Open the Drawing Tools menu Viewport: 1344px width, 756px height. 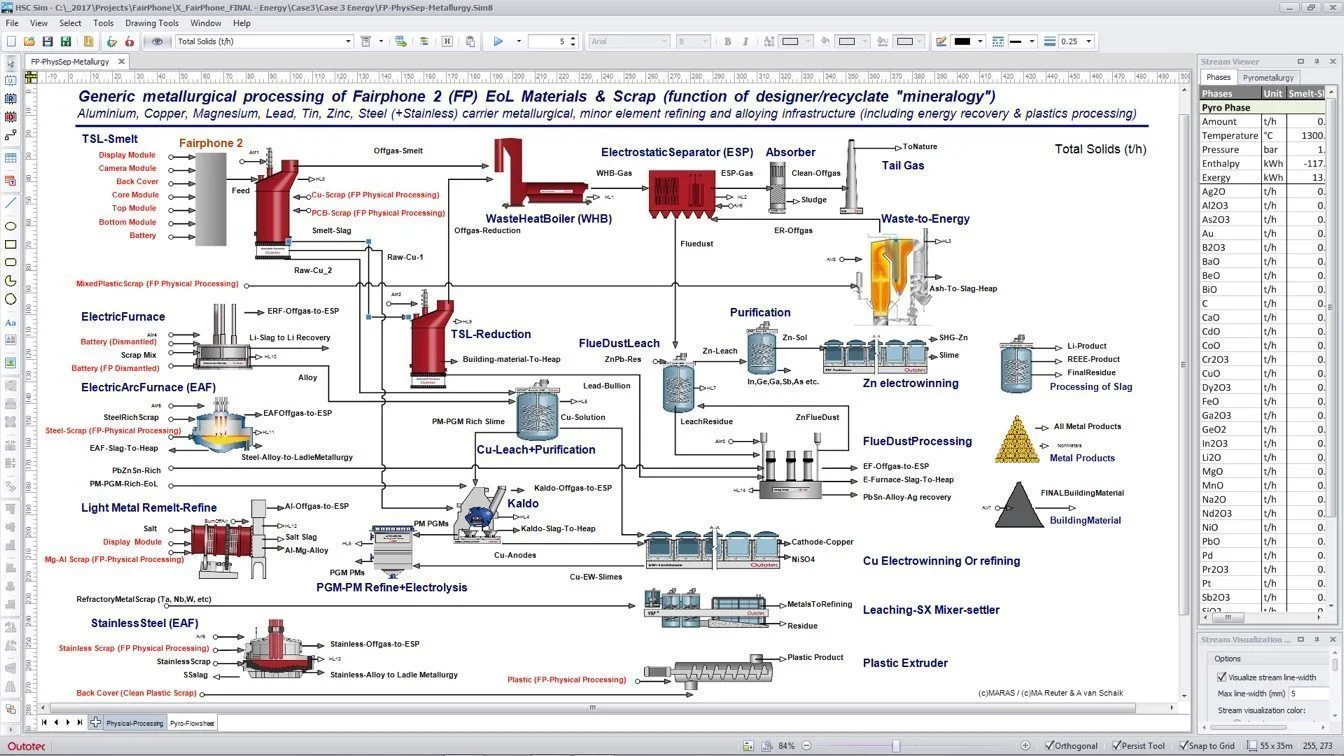coord(152,23)
